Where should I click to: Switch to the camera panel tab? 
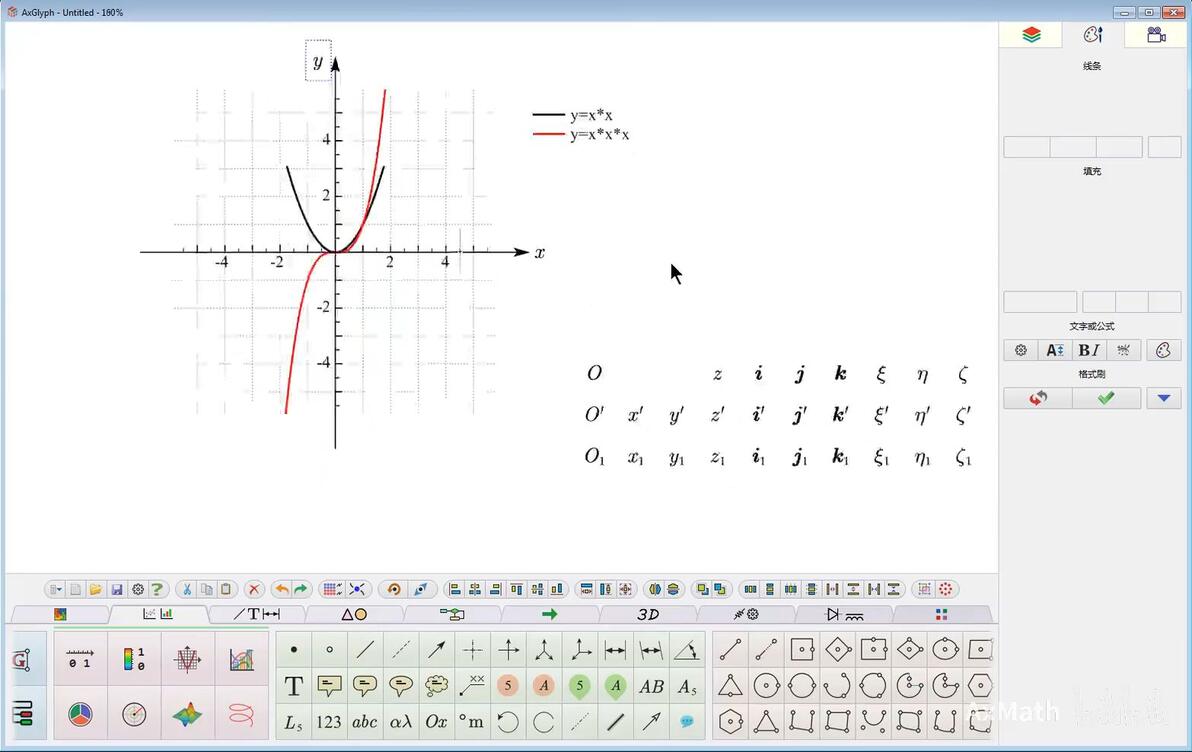pyautogui.click(x=1156, y=35)
